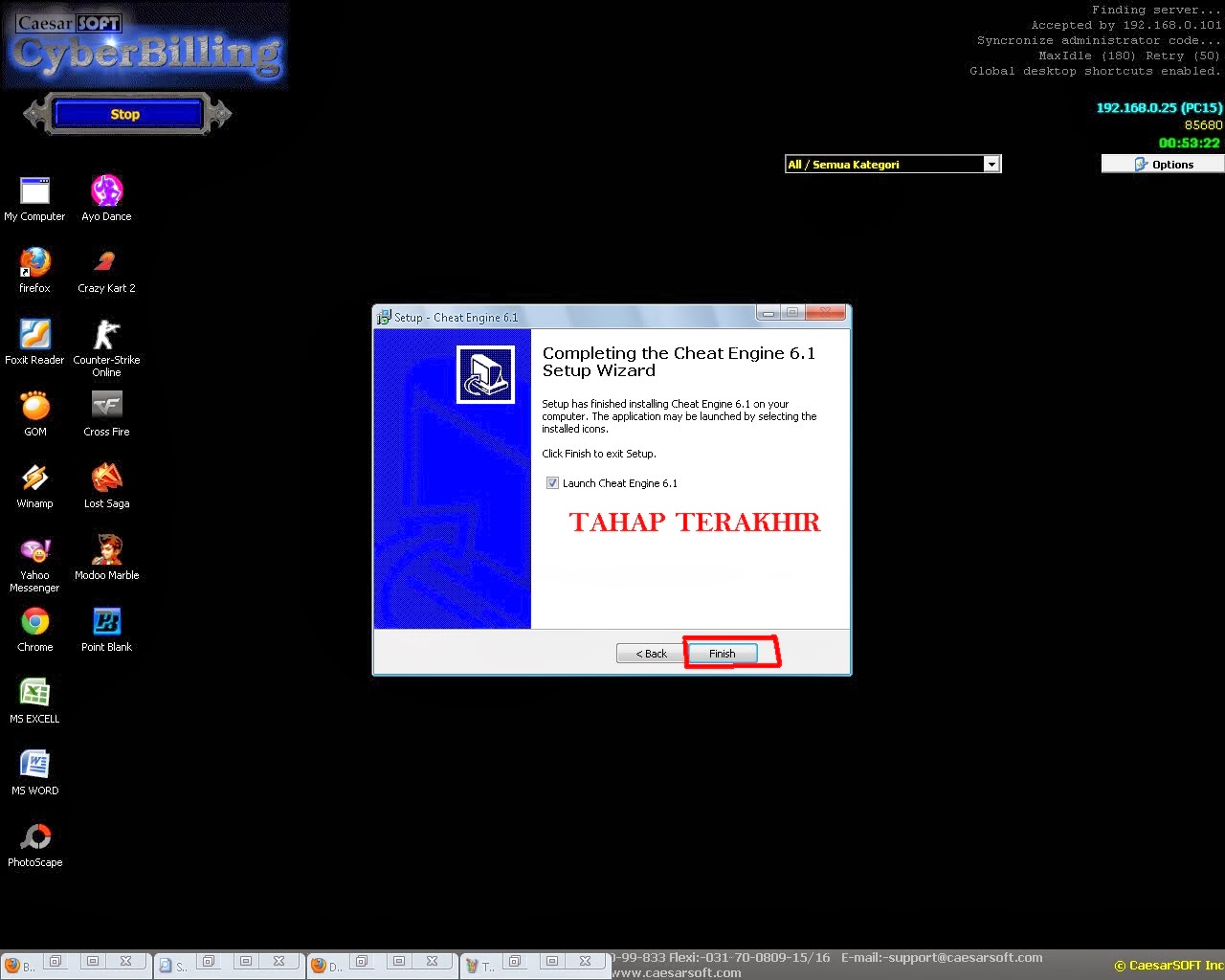Click the Setup dialog title bar icon
Screen dimensions: 1225x980
(384, 317)
